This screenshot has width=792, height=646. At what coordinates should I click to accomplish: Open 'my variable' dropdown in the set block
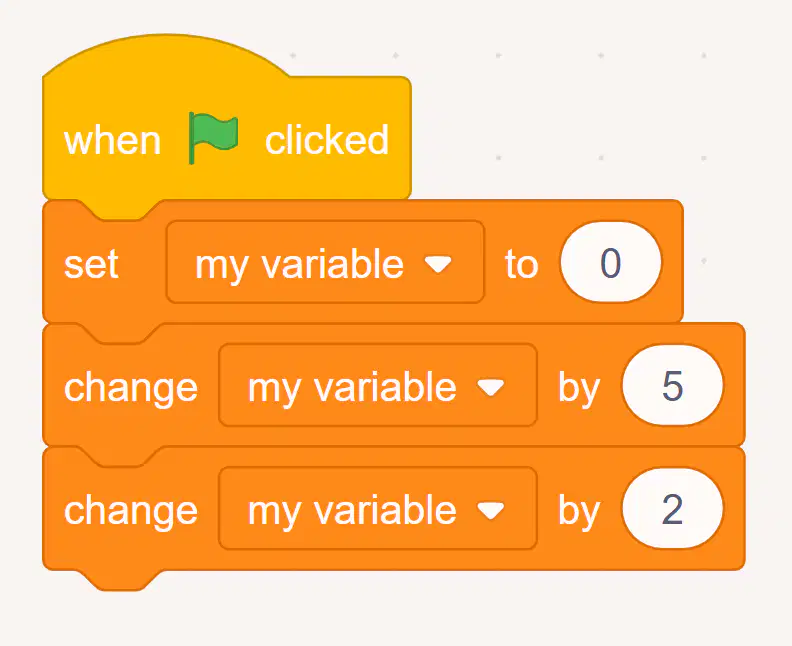[x=325, y=262]
